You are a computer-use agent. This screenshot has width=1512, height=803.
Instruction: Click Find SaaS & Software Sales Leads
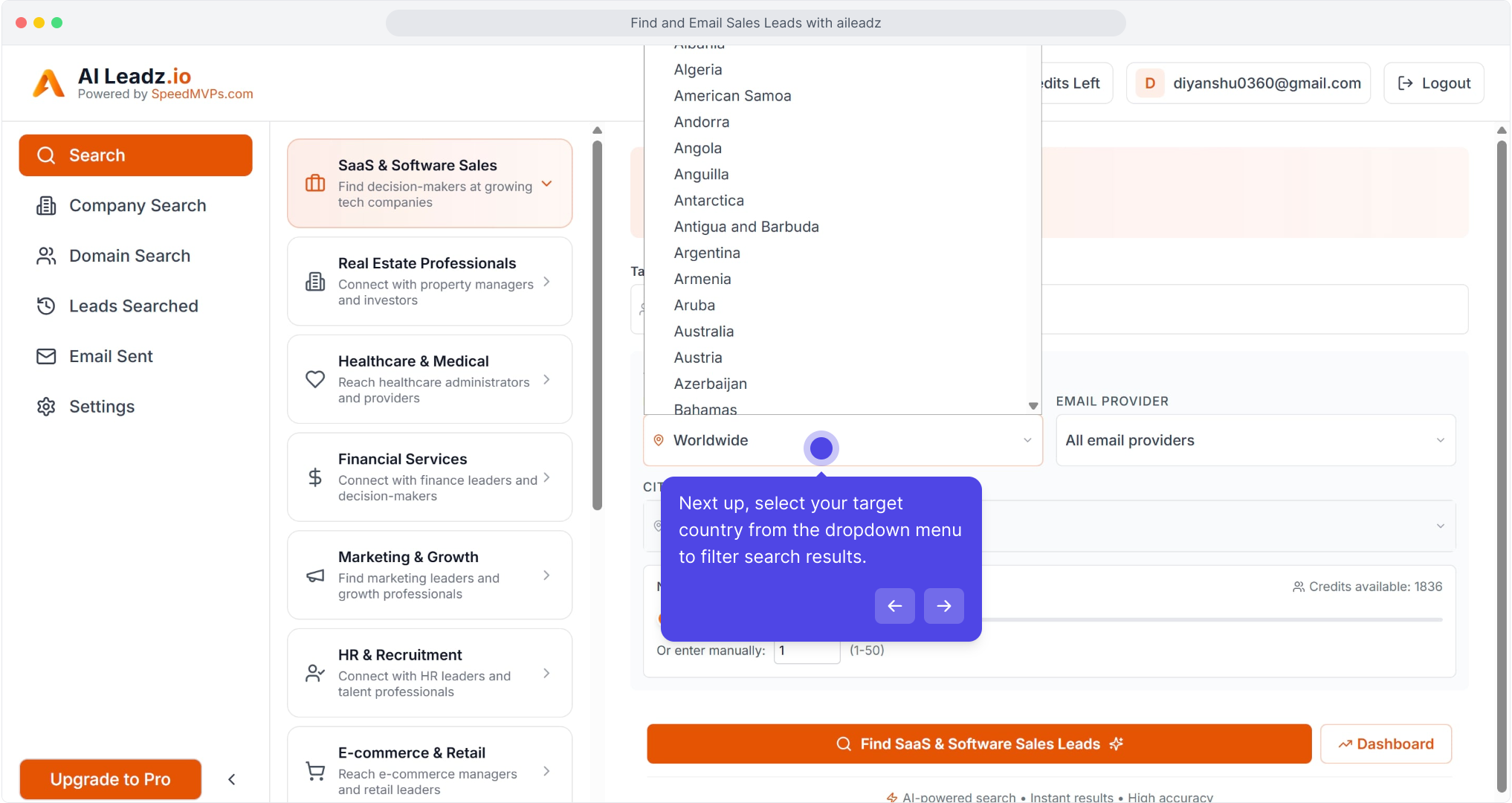coord(978,744)
